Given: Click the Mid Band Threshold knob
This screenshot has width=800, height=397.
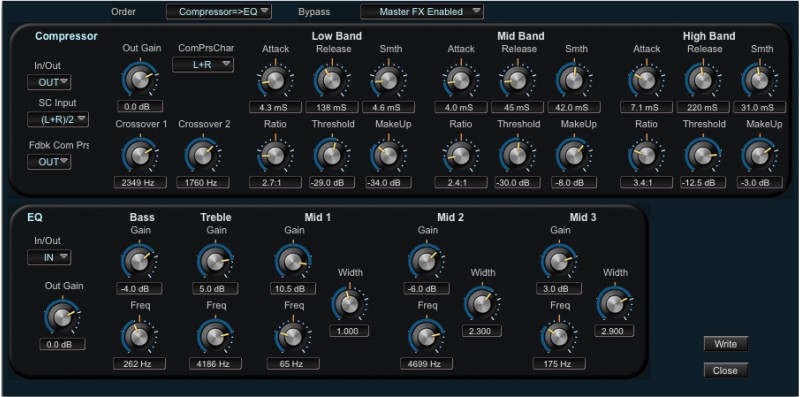Looking at the screenshot, I should point(517,155).
